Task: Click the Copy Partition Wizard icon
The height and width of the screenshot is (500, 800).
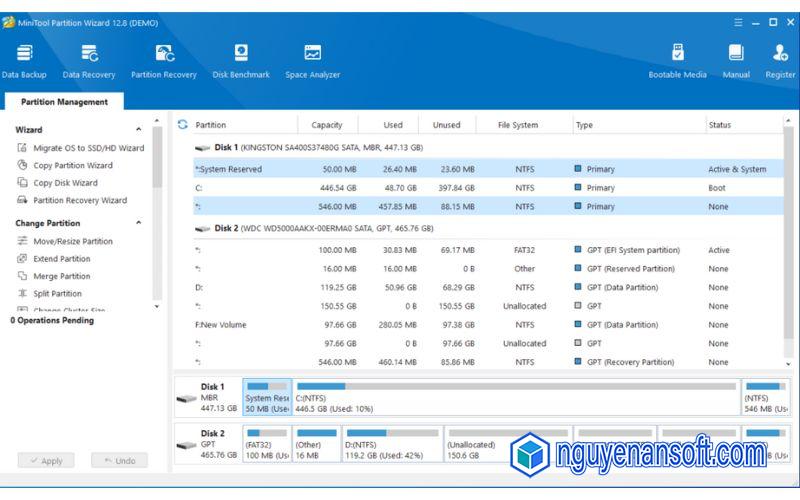Action: pos(22,165)
